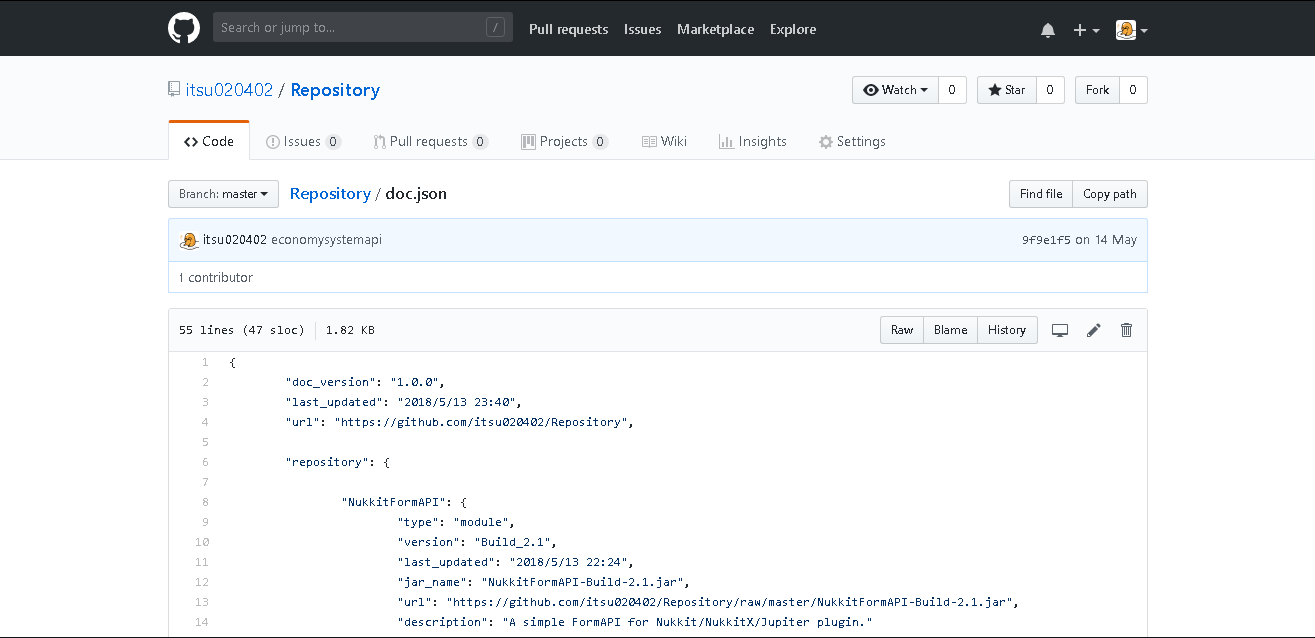View the Raw file
The width and height of the screenshot is (1315, 638).
(x=902, y=330)
